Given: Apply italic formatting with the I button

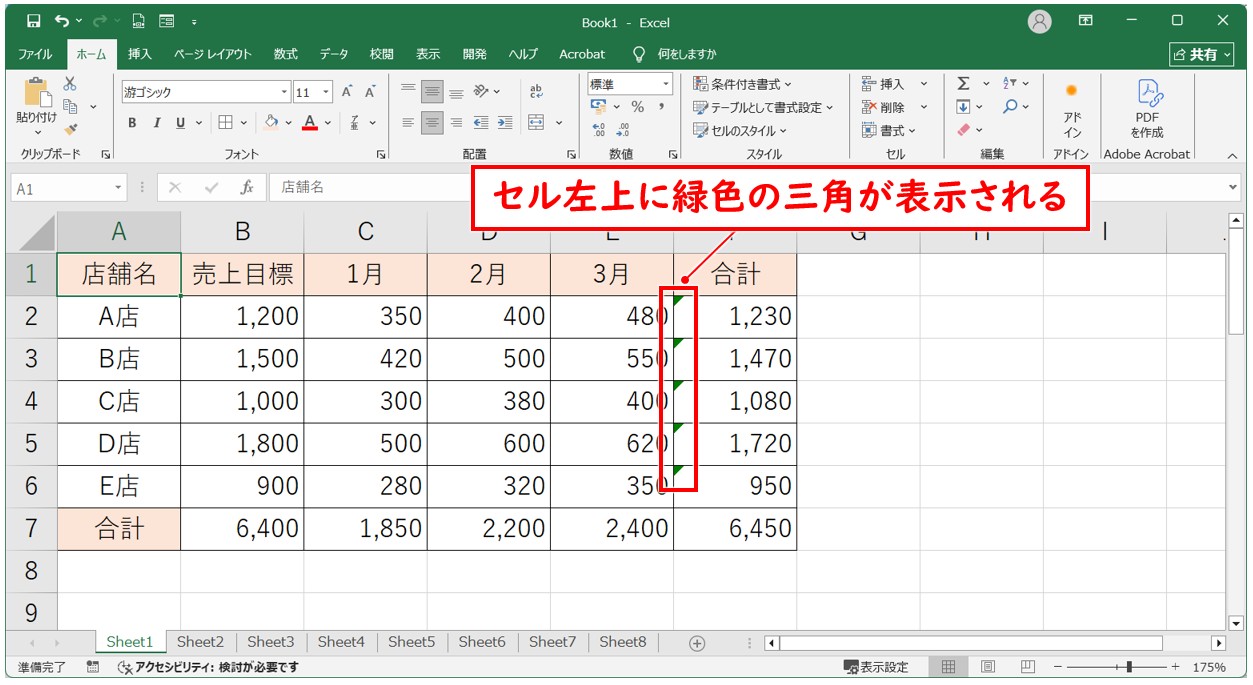Looking at the screenshot, I should pyautogui.click(x=156, y=123).
